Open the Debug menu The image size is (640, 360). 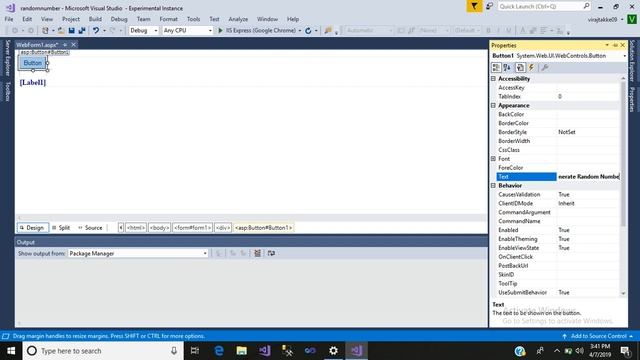click(x=119, y=19)
